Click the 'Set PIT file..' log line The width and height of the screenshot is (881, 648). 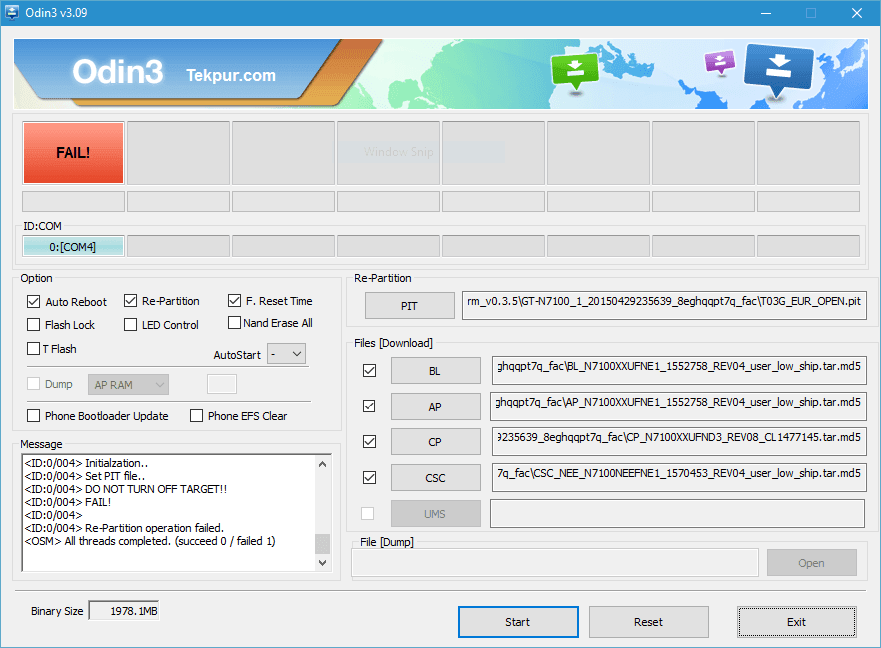(85, 476)
